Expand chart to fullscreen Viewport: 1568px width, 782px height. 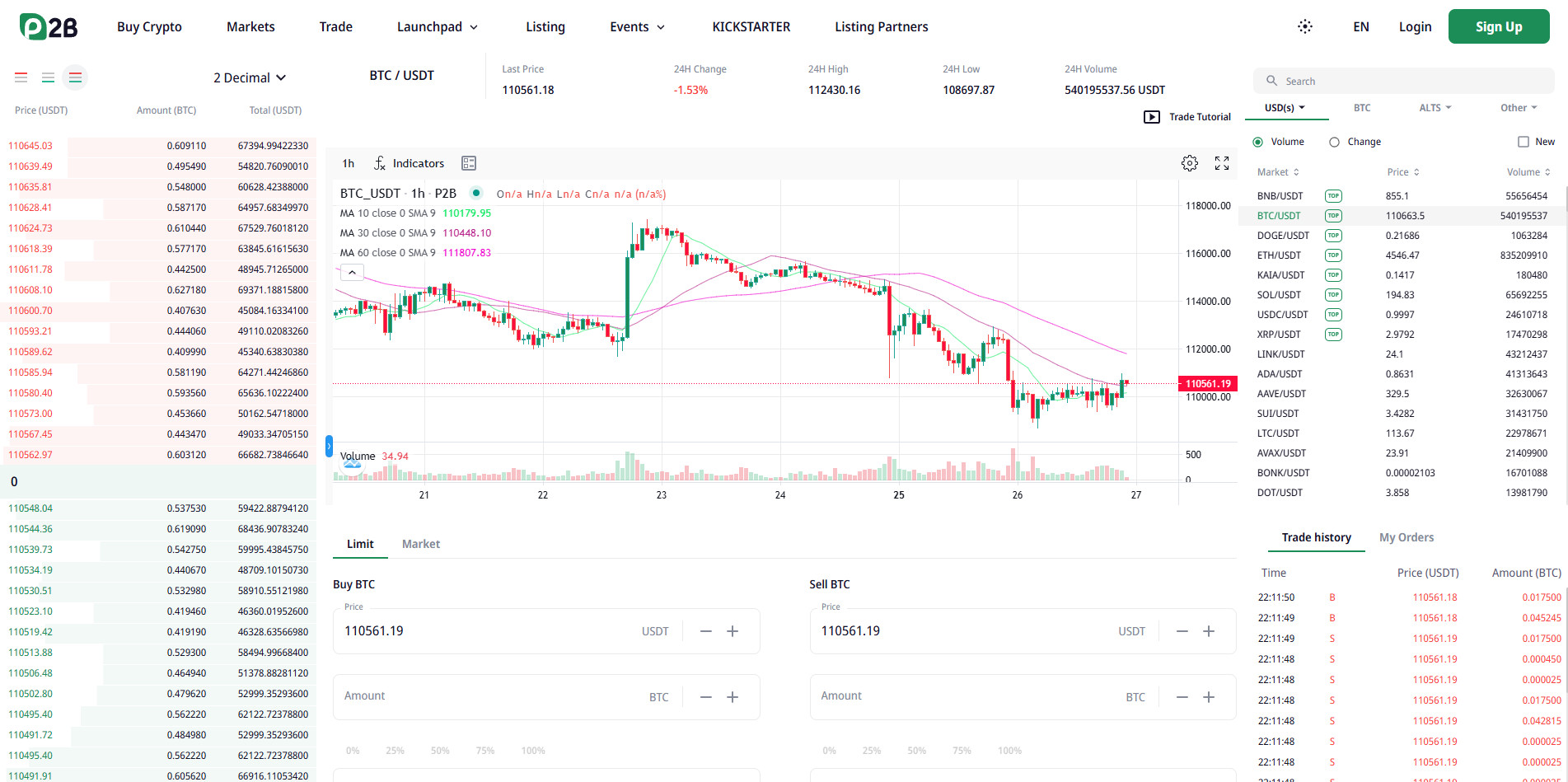pos(1222,163)
